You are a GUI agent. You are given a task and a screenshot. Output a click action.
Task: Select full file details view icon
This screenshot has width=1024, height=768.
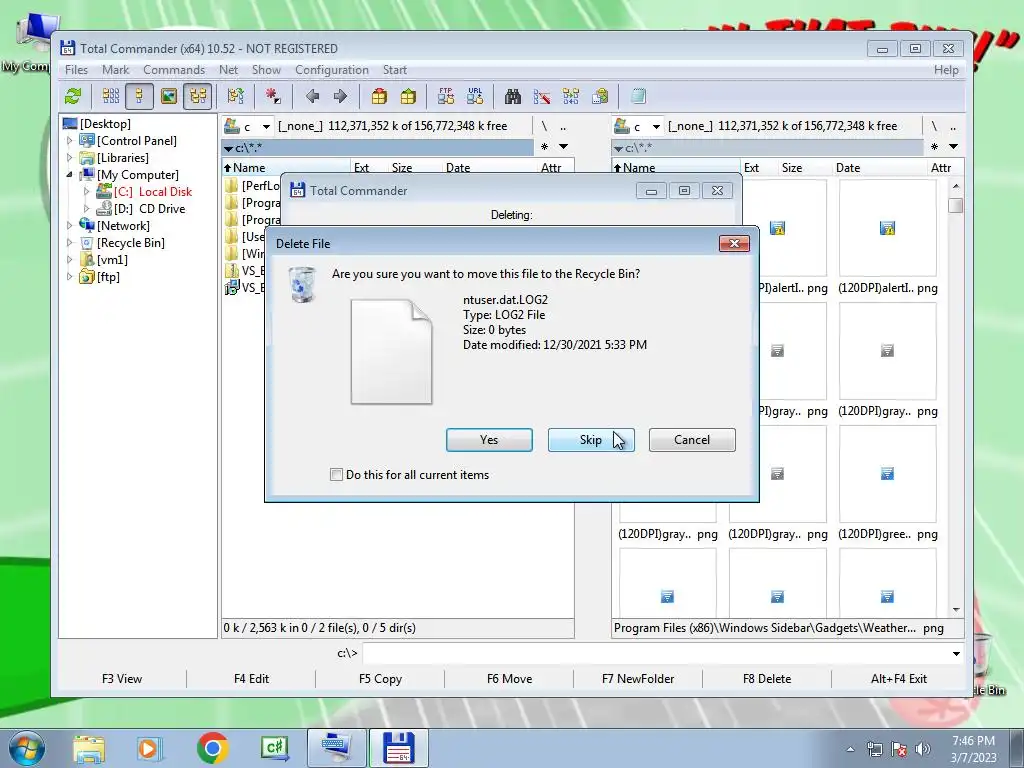point(139,97)
